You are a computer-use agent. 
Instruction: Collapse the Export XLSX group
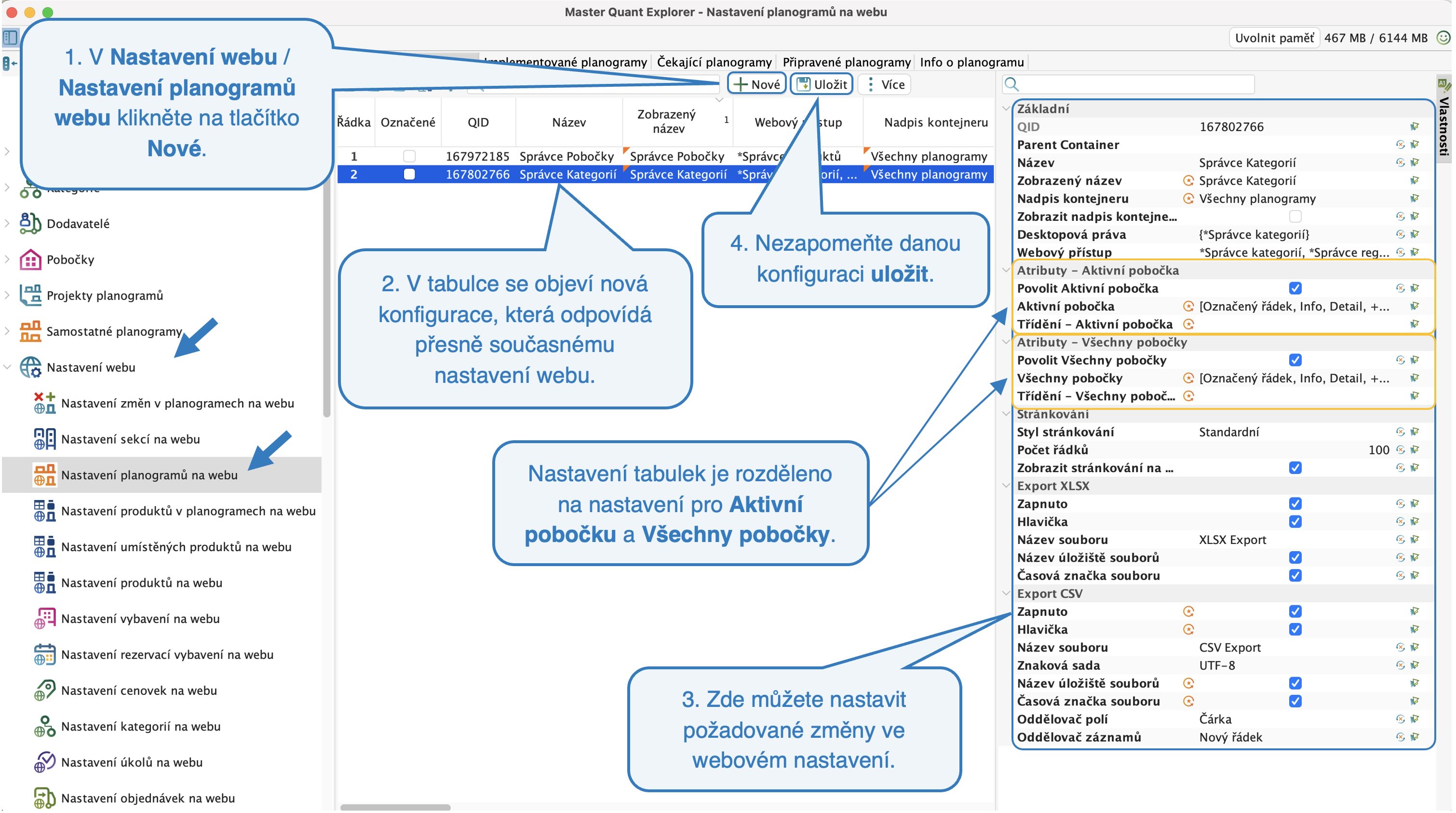point(1006,486)
